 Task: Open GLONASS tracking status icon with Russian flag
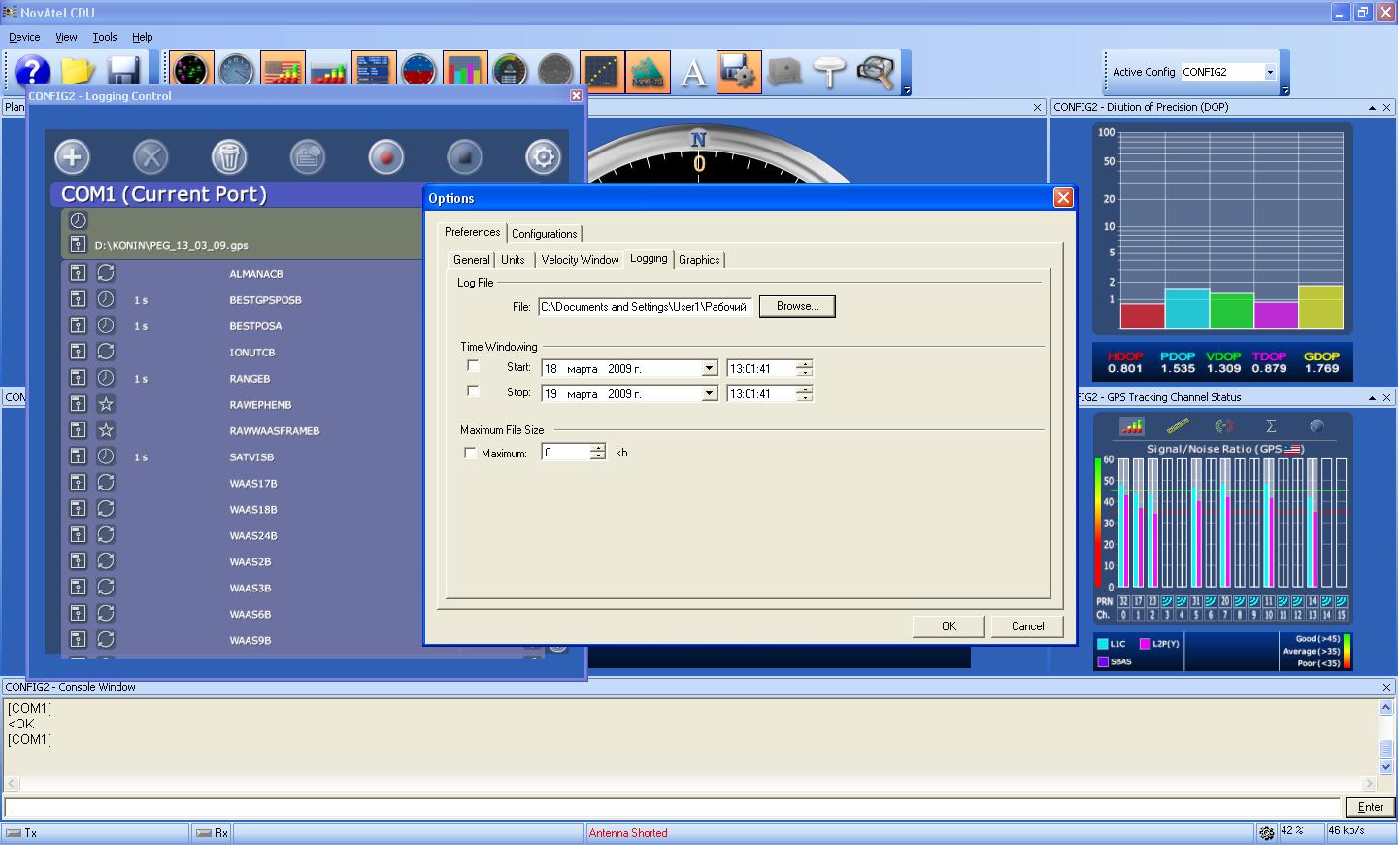tap(328, 72)
